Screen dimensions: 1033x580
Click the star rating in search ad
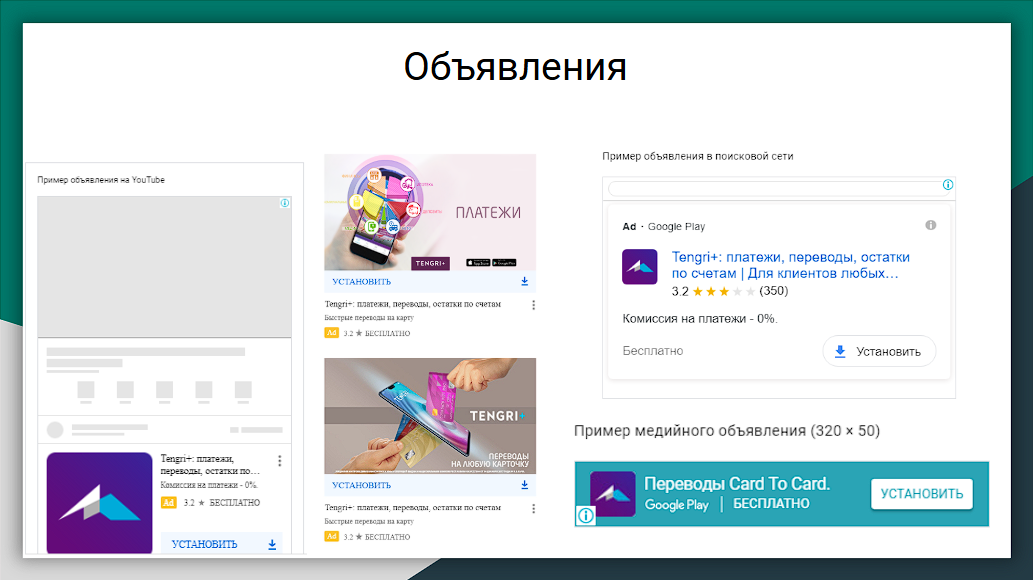pos(723,291)
